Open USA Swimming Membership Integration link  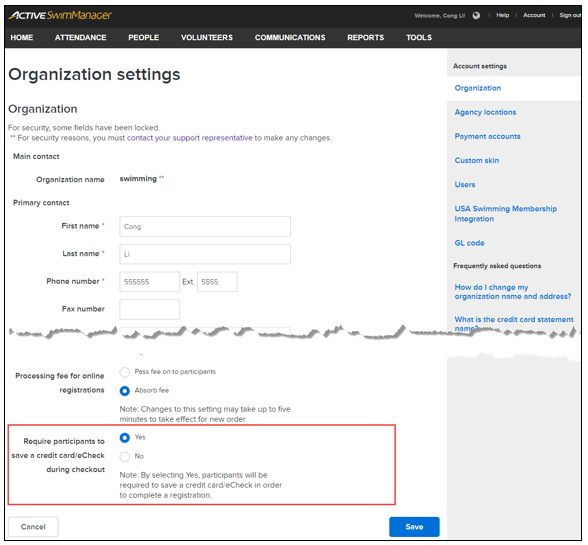tap(506, 213)
